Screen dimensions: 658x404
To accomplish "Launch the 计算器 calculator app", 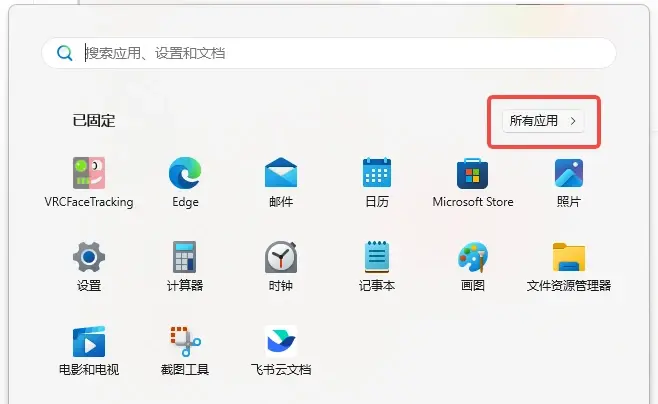I will click(185, 257).
